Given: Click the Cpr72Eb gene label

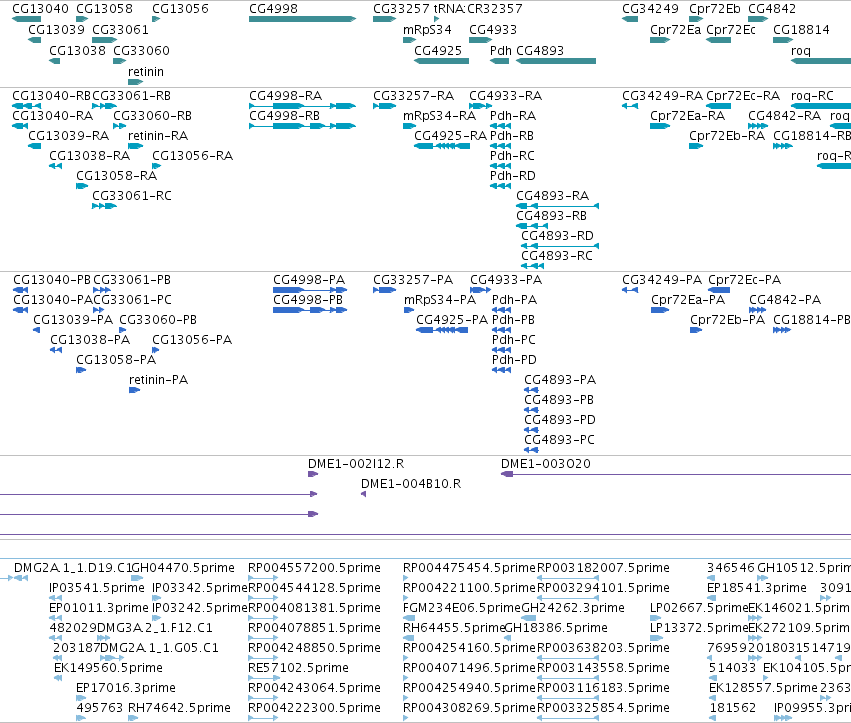Looking at the screenshot, I should [x=714, y=9].
